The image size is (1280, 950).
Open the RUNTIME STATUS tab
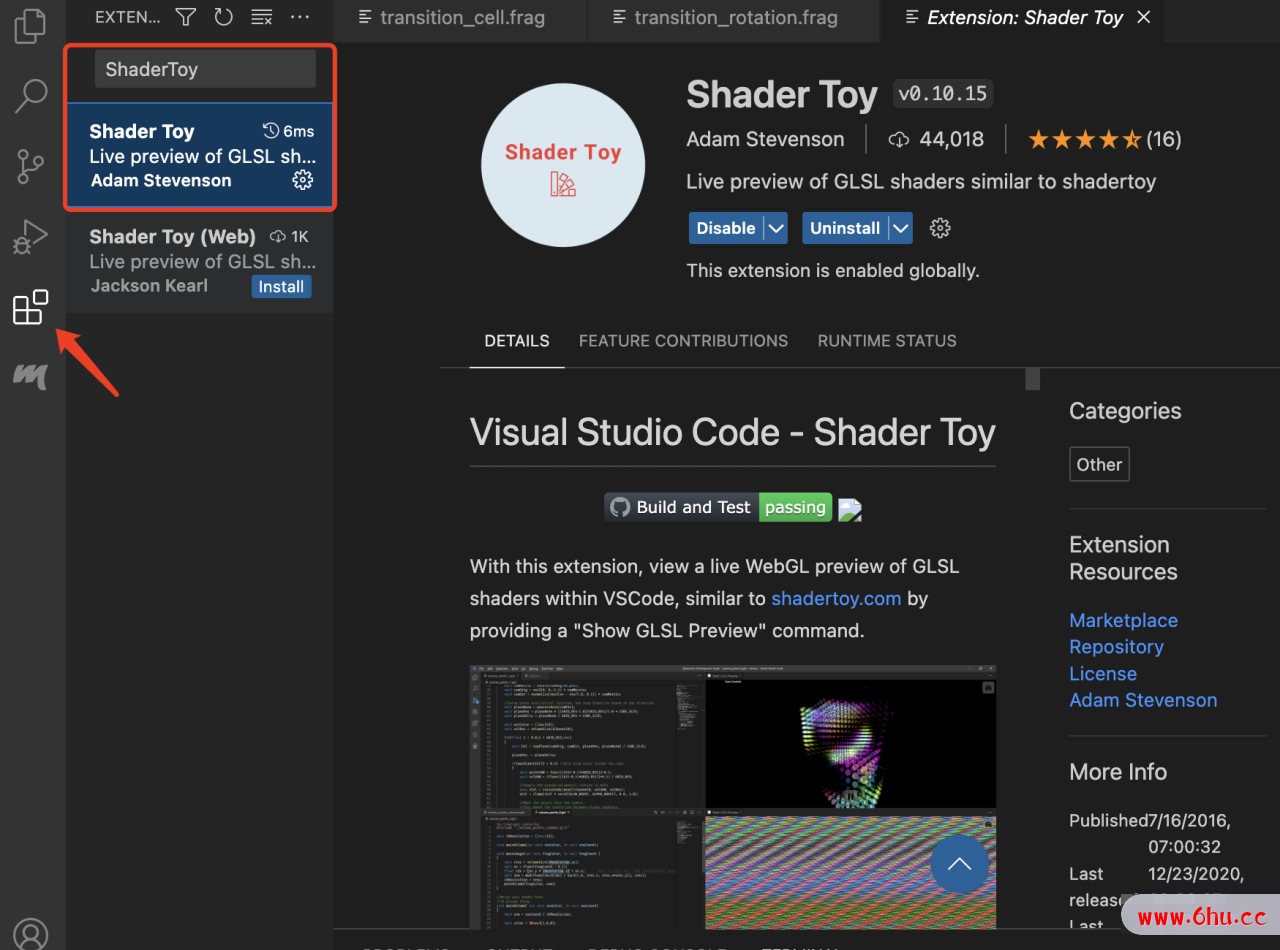point(887,341)
